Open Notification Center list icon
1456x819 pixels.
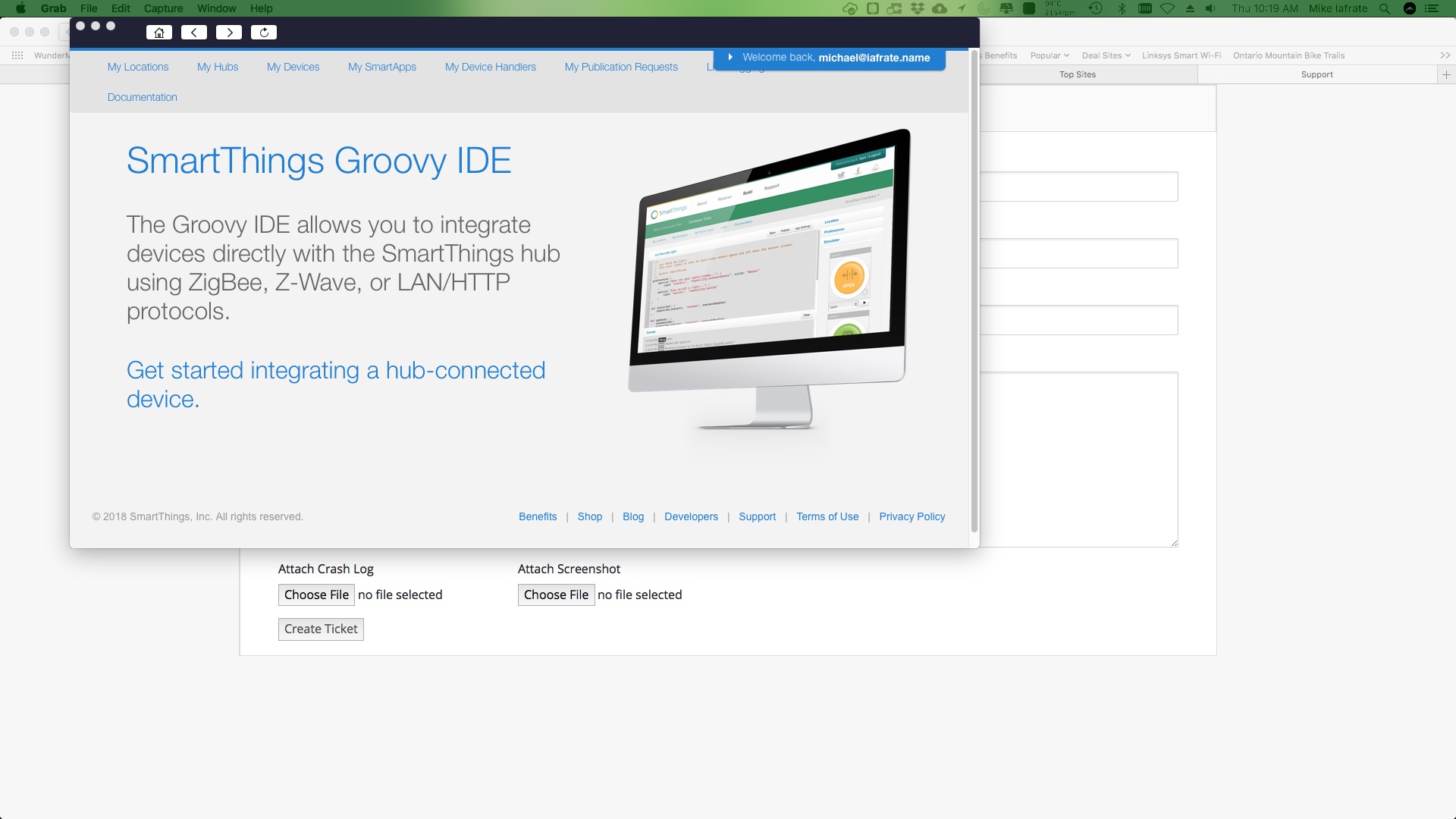click(x=1432, y=8)
